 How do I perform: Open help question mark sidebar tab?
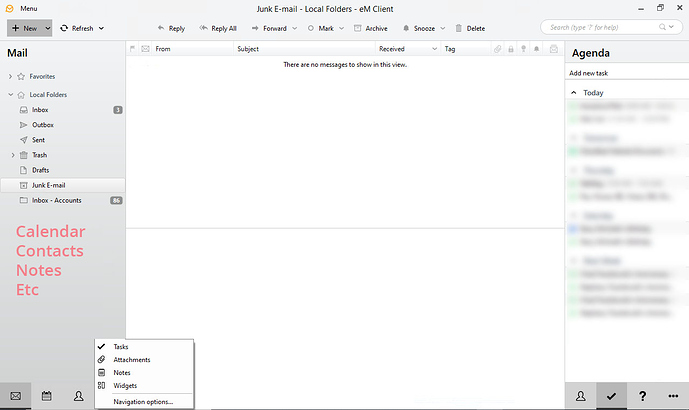tap(642, 396)
